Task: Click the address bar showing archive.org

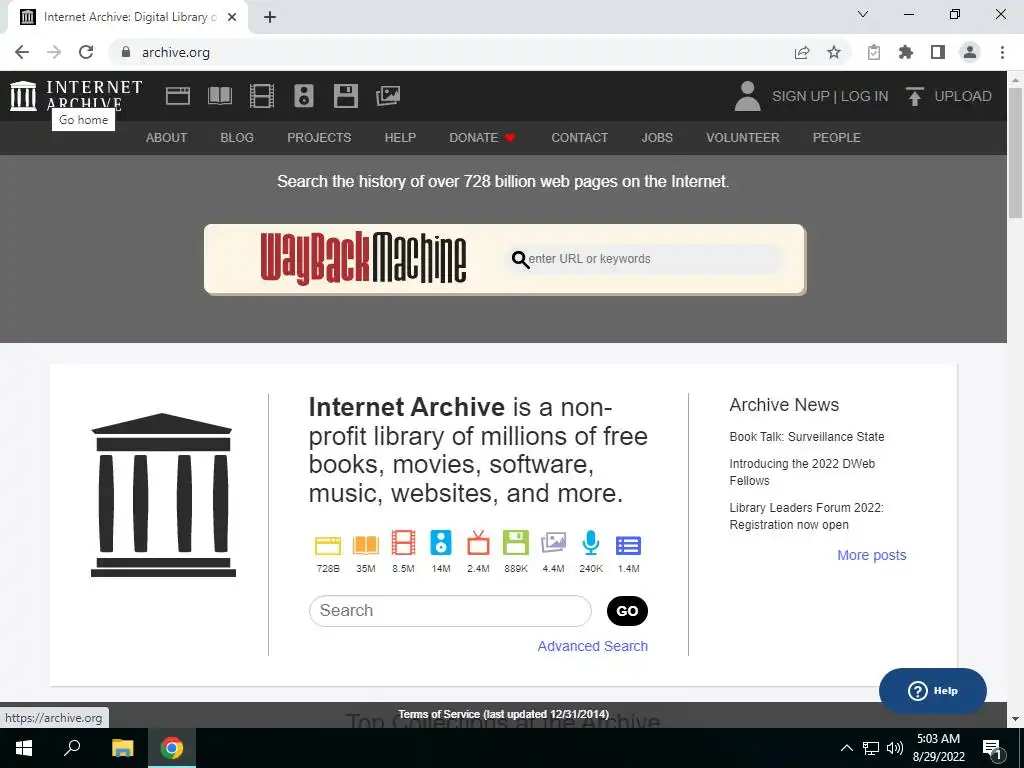Action: pyautogui.click(x=451, y=52)
